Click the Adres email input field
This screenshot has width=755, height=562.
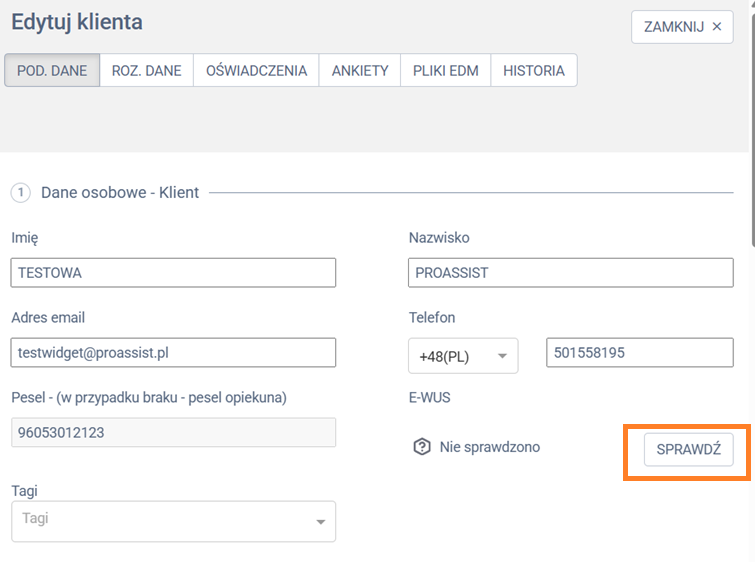click(x=173, y=352)
